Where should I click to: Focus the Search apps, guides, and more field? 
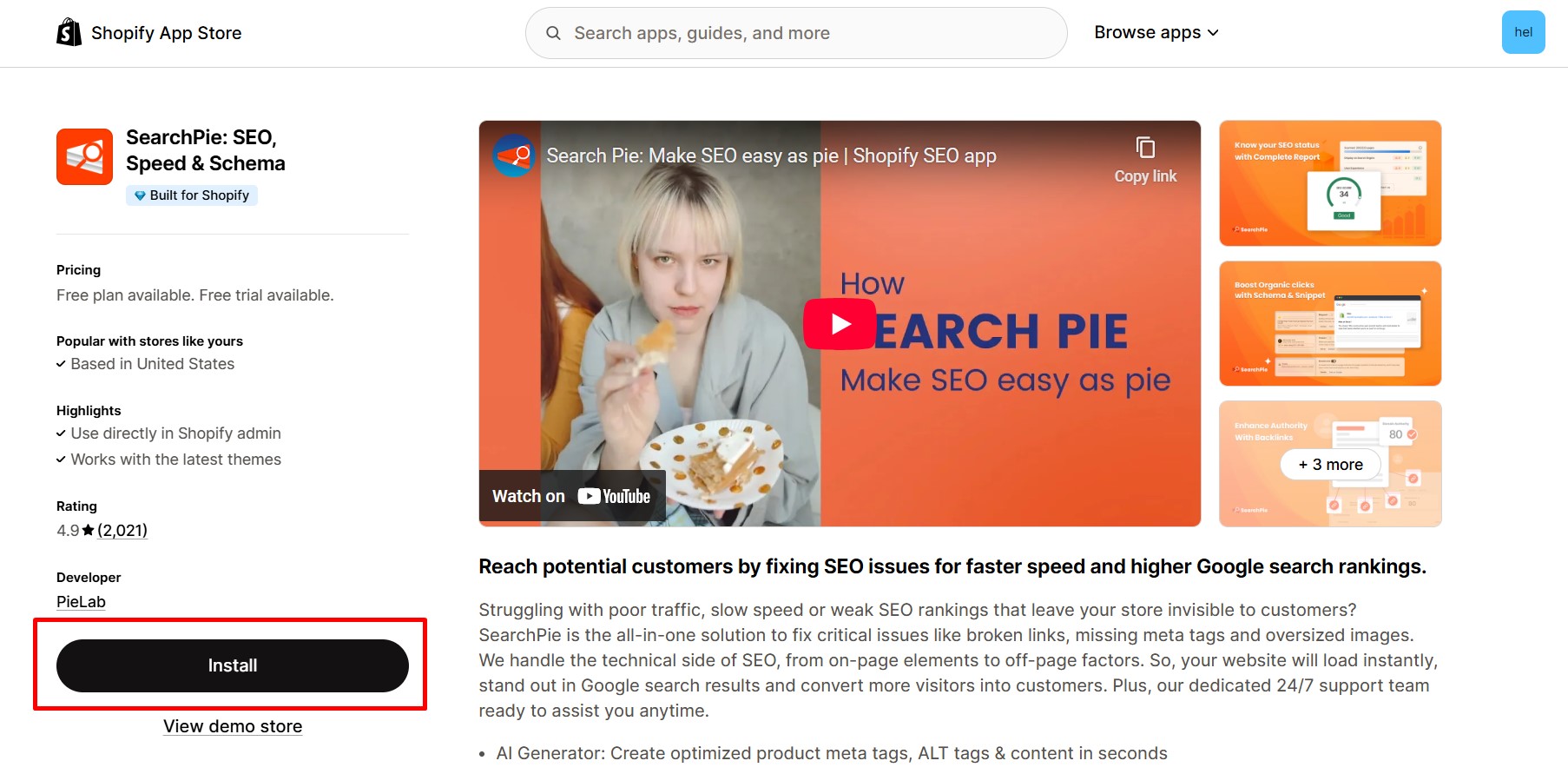click(796, 33)
